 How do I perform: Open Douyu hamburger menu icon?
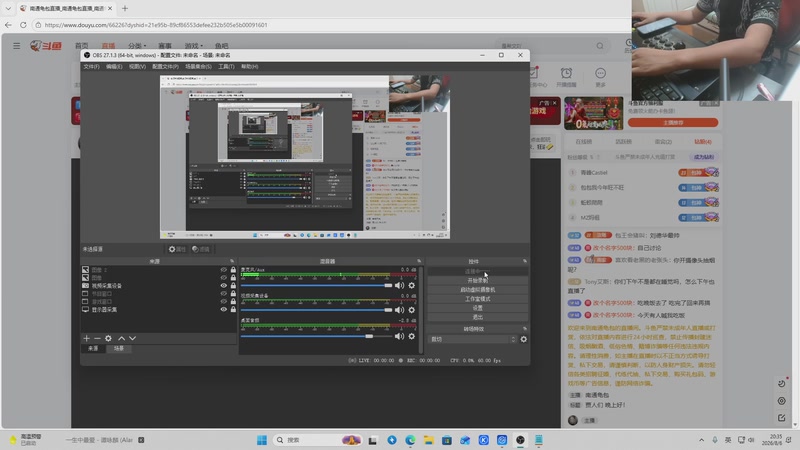[17, 46]
